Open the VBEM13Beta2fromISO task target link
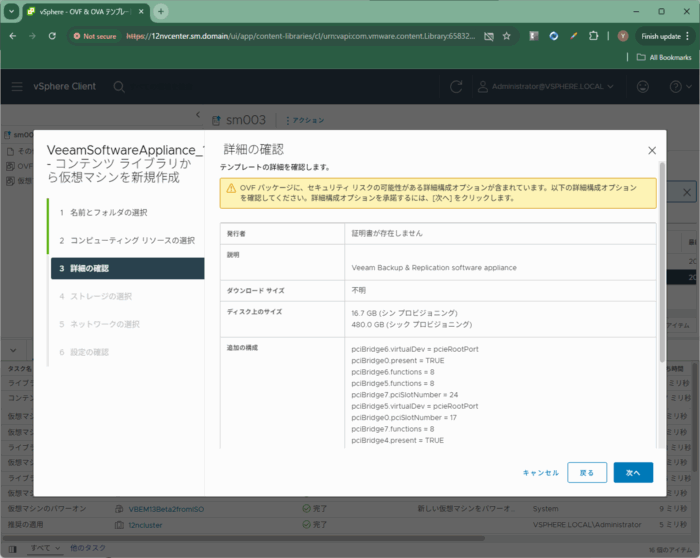The height and width of the screenshot is (558, 700). point(166,509)
